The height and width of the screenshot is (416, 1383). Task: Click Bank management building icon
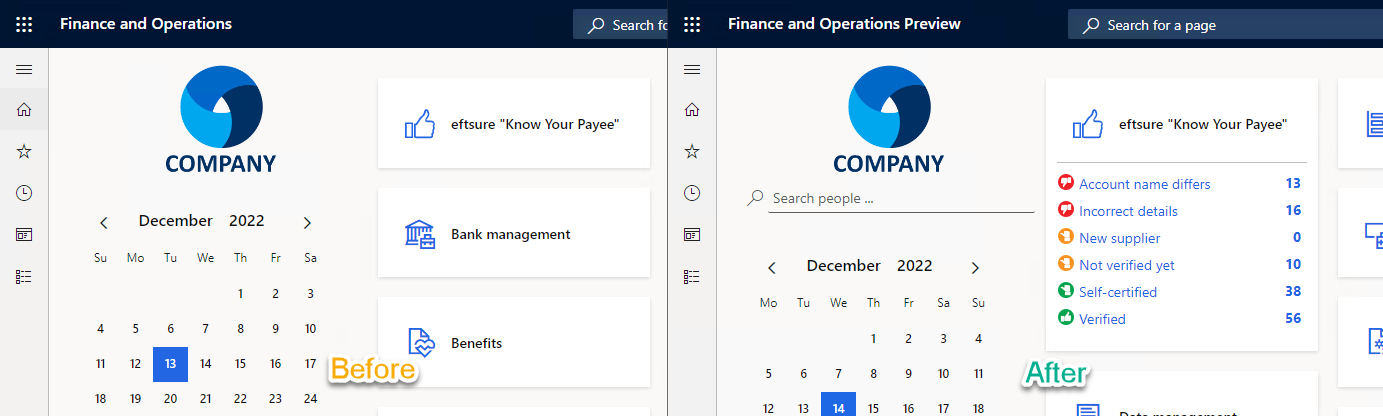420,234
